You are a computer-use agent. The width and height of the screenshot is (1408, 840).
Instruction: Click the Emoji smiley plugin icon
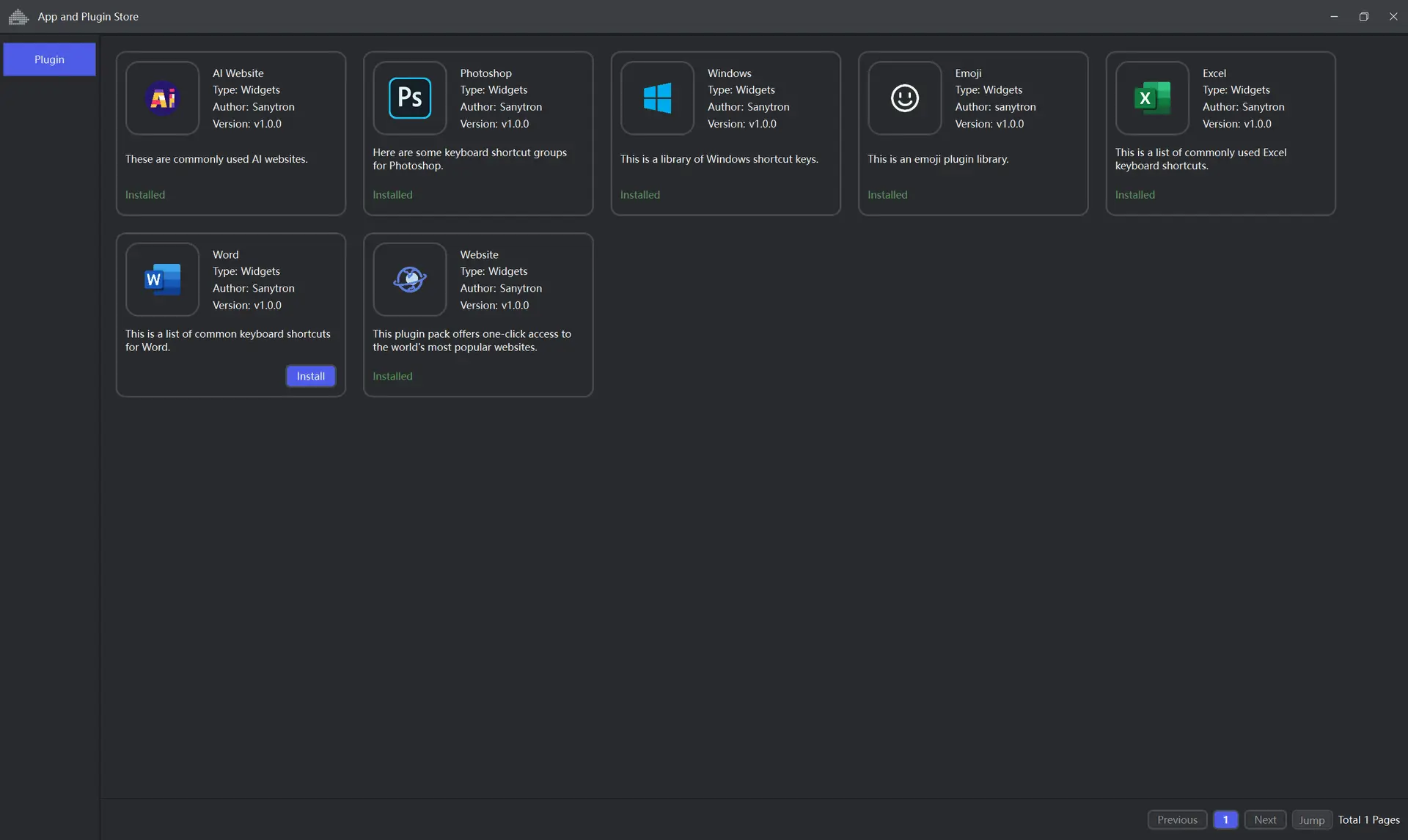click(x=905, y=98)
